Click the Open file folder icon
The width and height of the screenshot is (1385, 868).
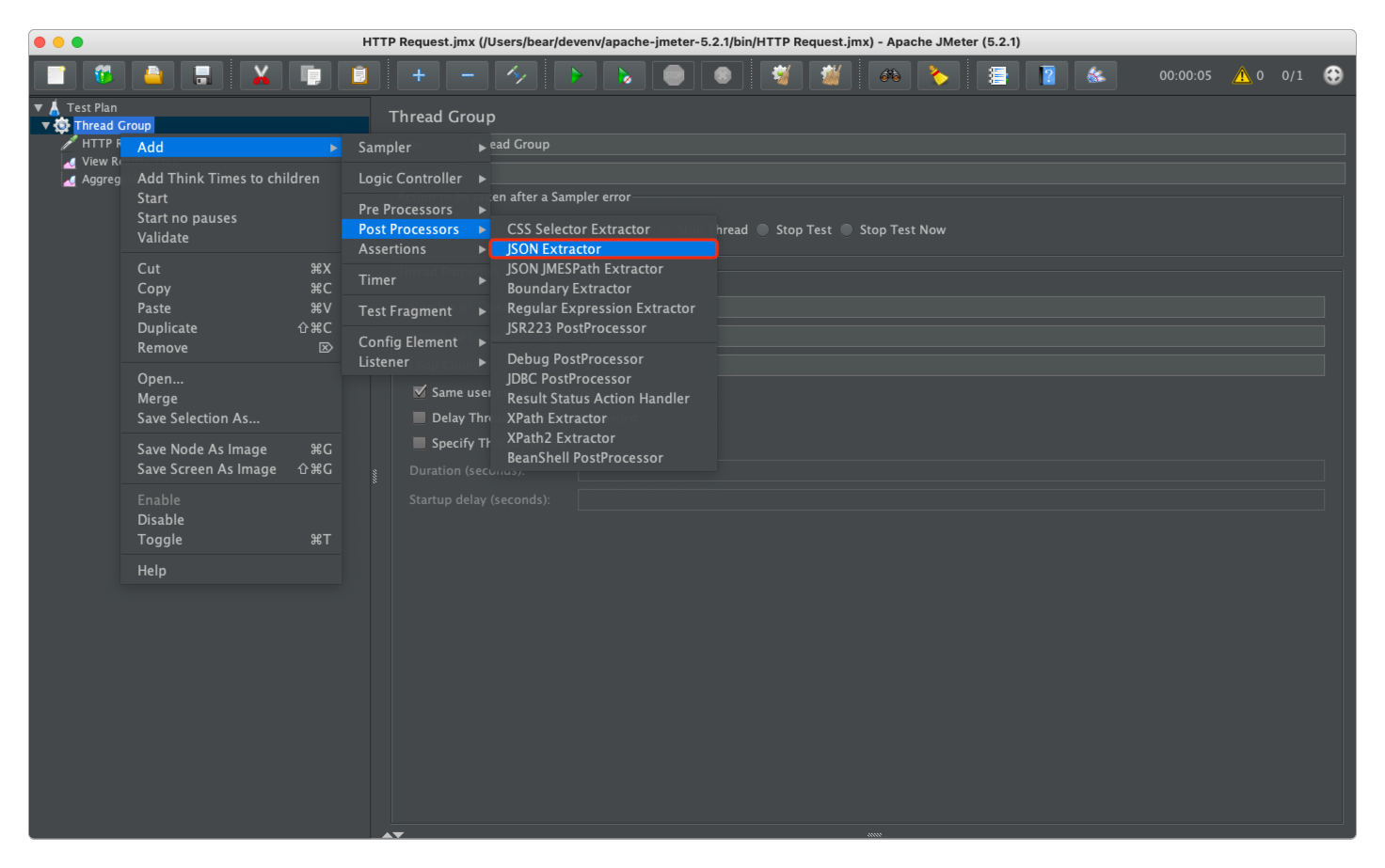click(153, 75)
